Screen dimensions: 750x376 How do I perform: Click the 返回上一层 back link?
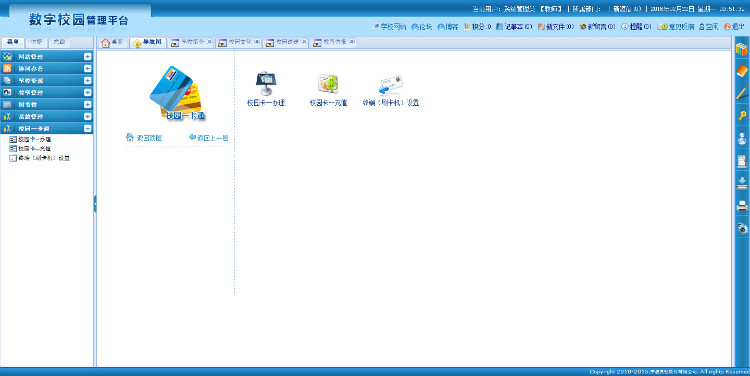(209, 138)
